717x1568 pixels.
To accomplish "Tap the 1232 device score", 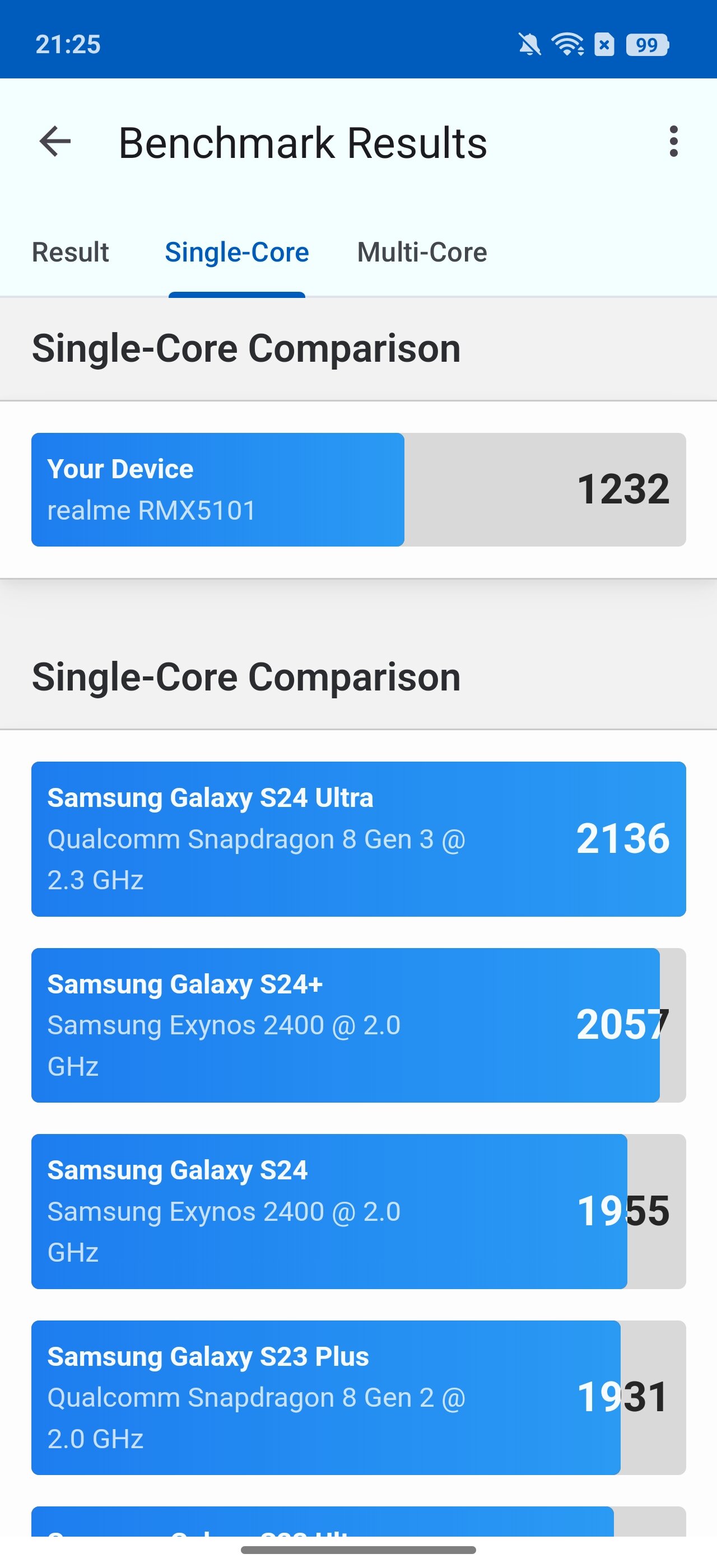I will (x=623, y=489).
